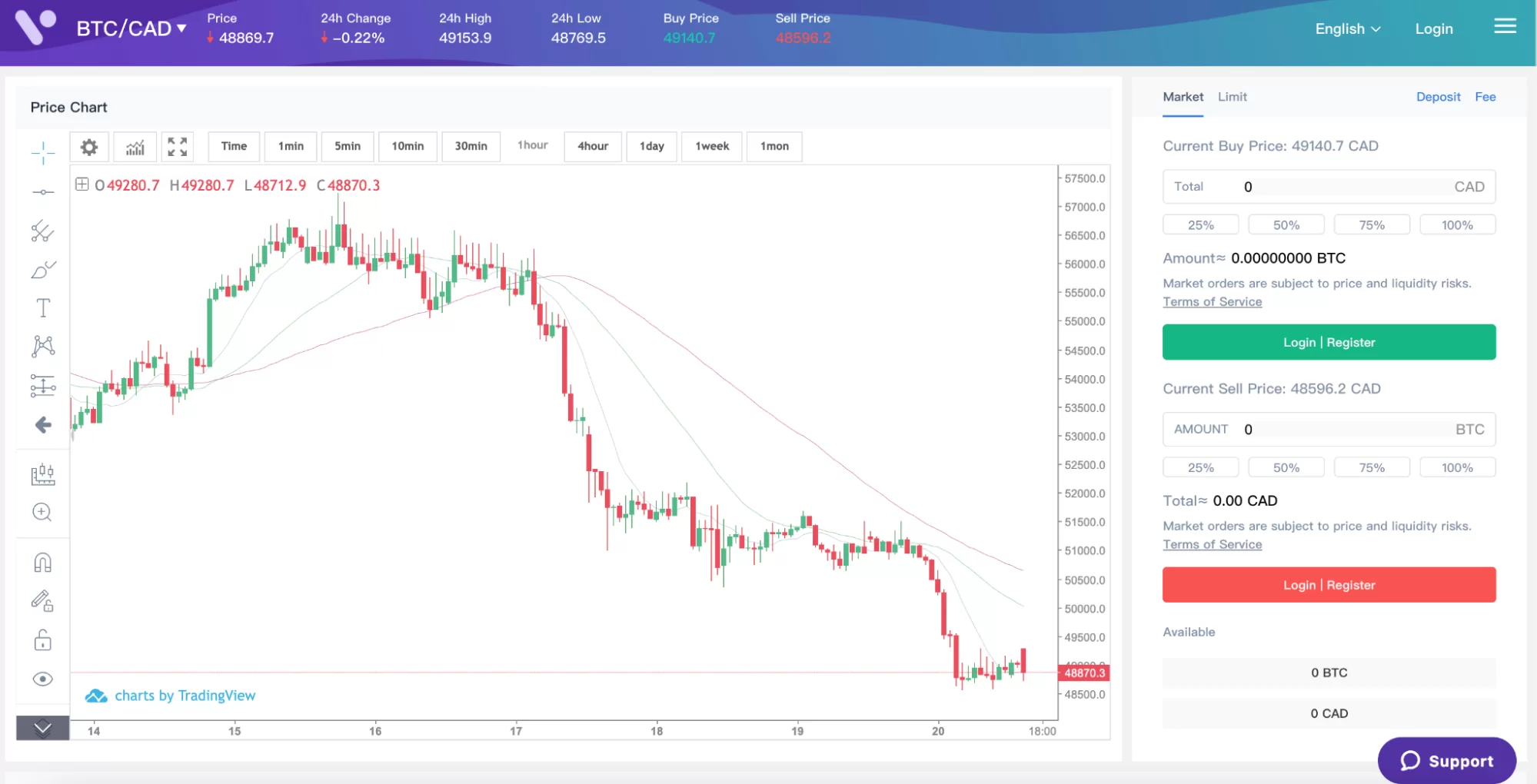
Task: Select the 10min interval
Action: (408, 146)
